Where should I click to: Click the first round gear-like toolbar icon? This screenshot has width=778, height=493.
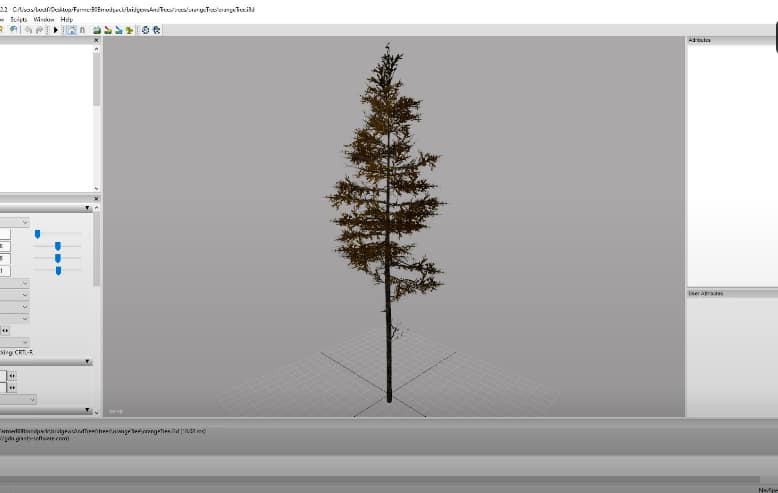[x=145, y=30]
